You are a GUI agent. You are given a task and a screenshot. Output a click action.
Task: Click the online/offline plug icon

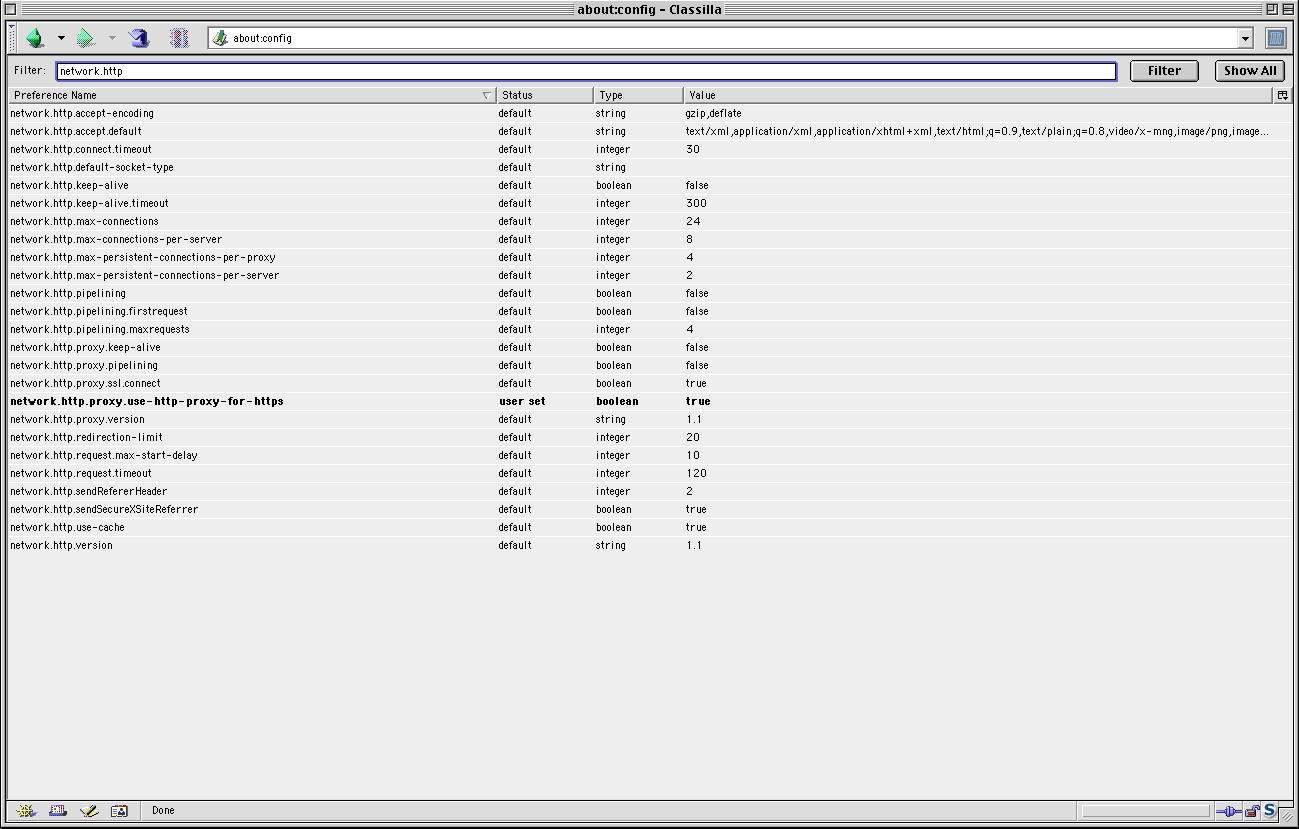(1228, 811)
